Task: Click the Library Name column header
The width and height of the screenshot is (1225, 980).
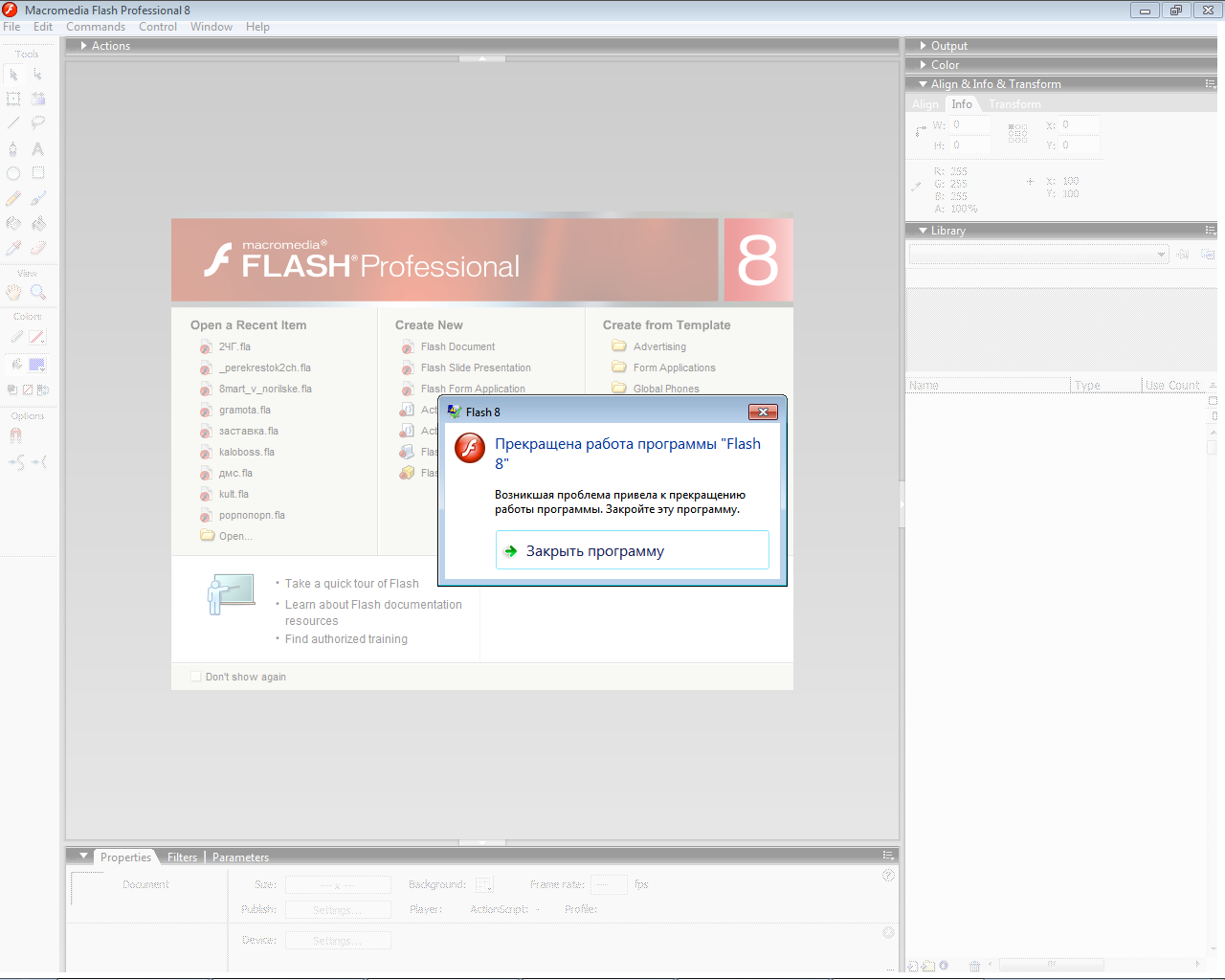Action: click(988, 385)
